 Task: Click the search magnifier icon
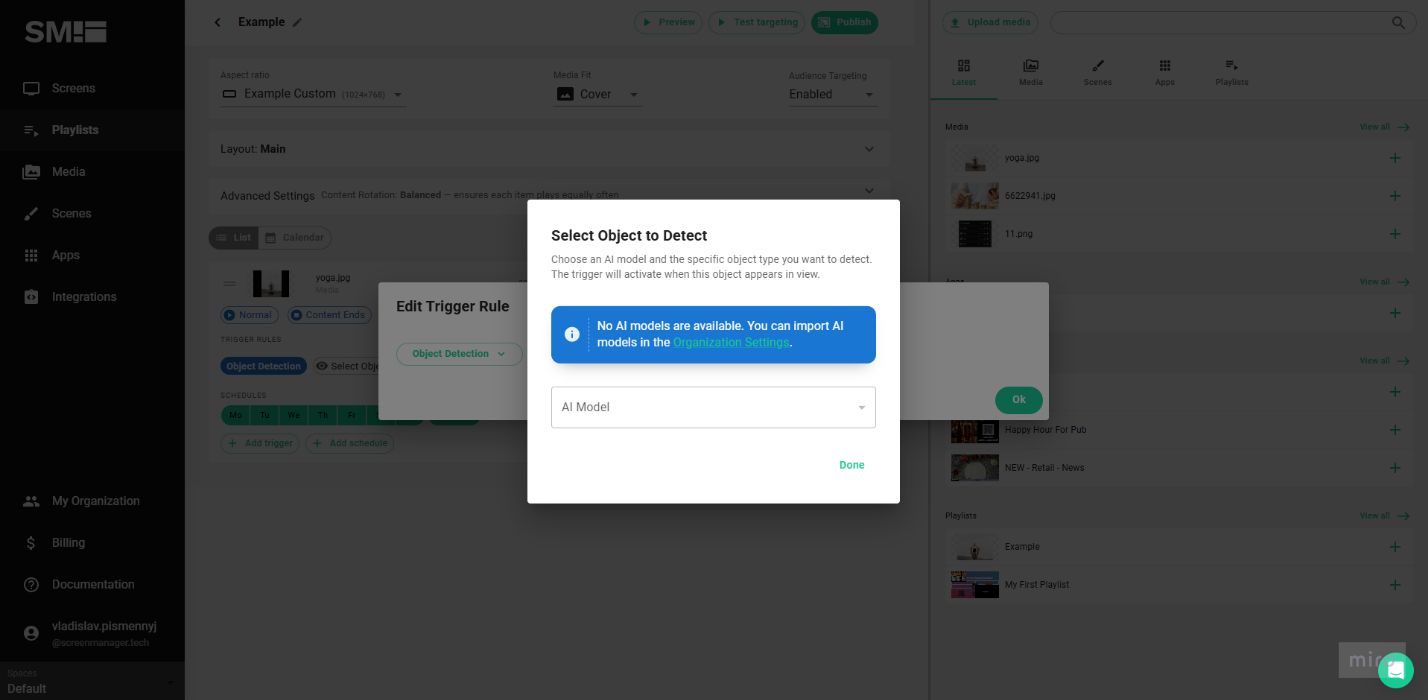pyautogui.click(x=1399, y=22)
